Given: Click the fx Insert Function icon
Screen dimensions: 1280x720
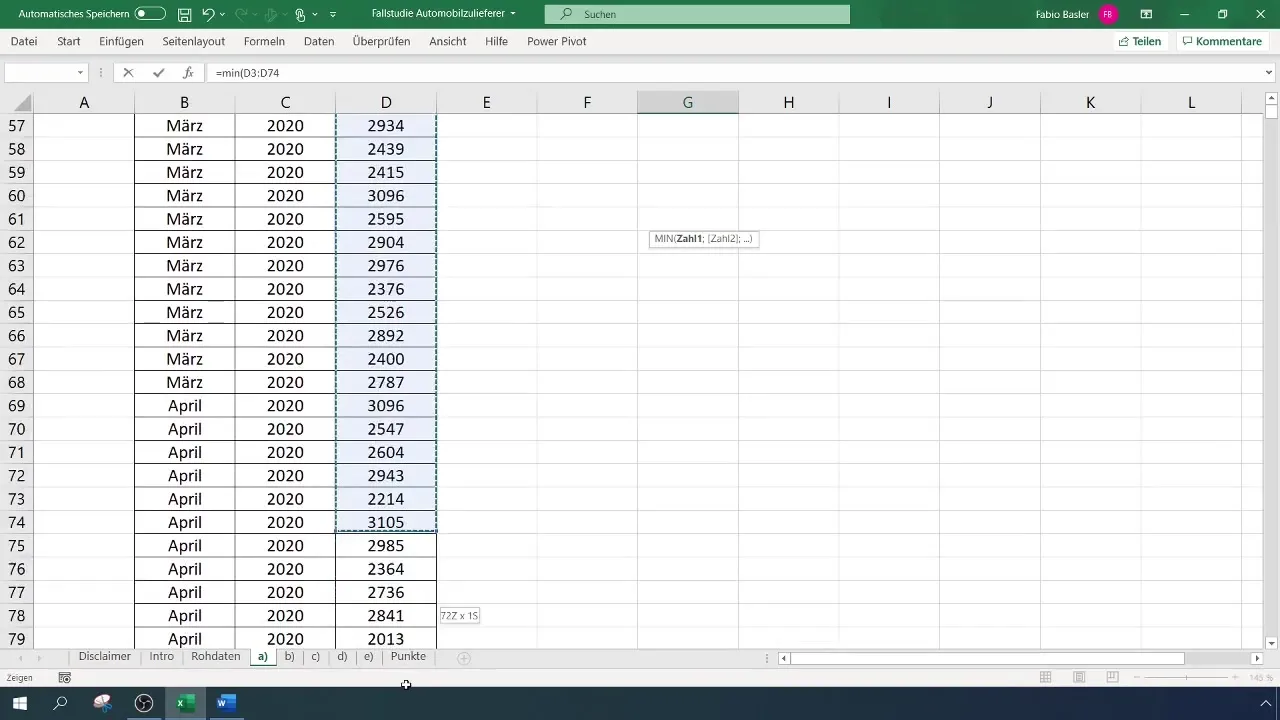Looking at the screenshot, I should (x=188, y=73).
